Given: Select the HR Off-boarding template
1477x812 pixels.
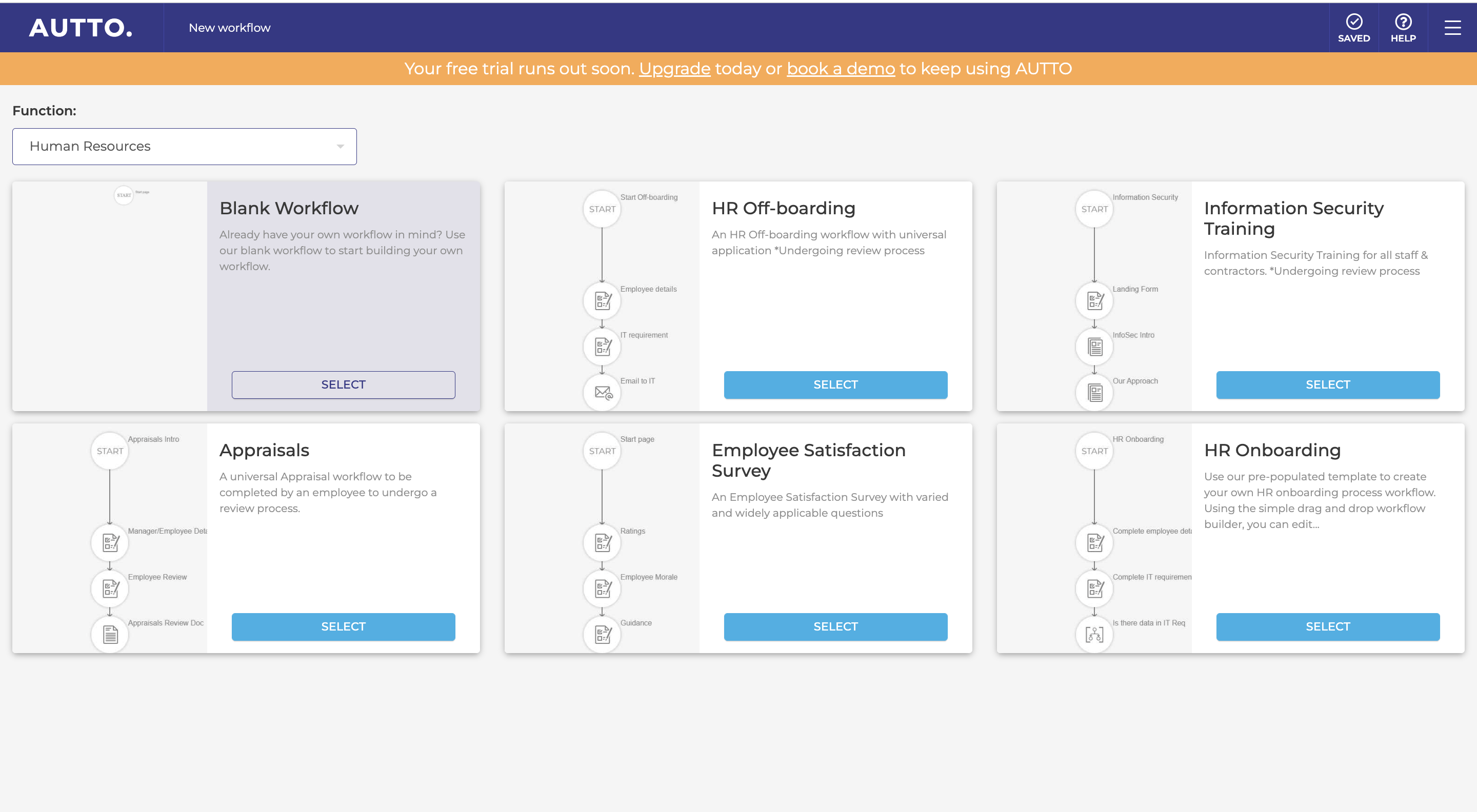Looking at the screenshot, I should [x=835, y=384].
